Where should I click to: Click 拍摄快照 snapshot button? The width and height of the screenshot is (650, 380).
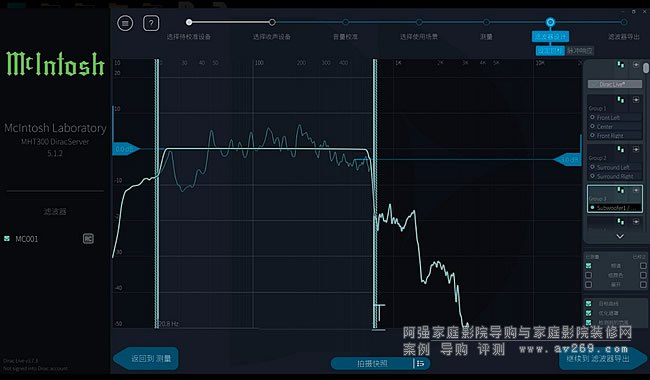(x=372, y=363)
